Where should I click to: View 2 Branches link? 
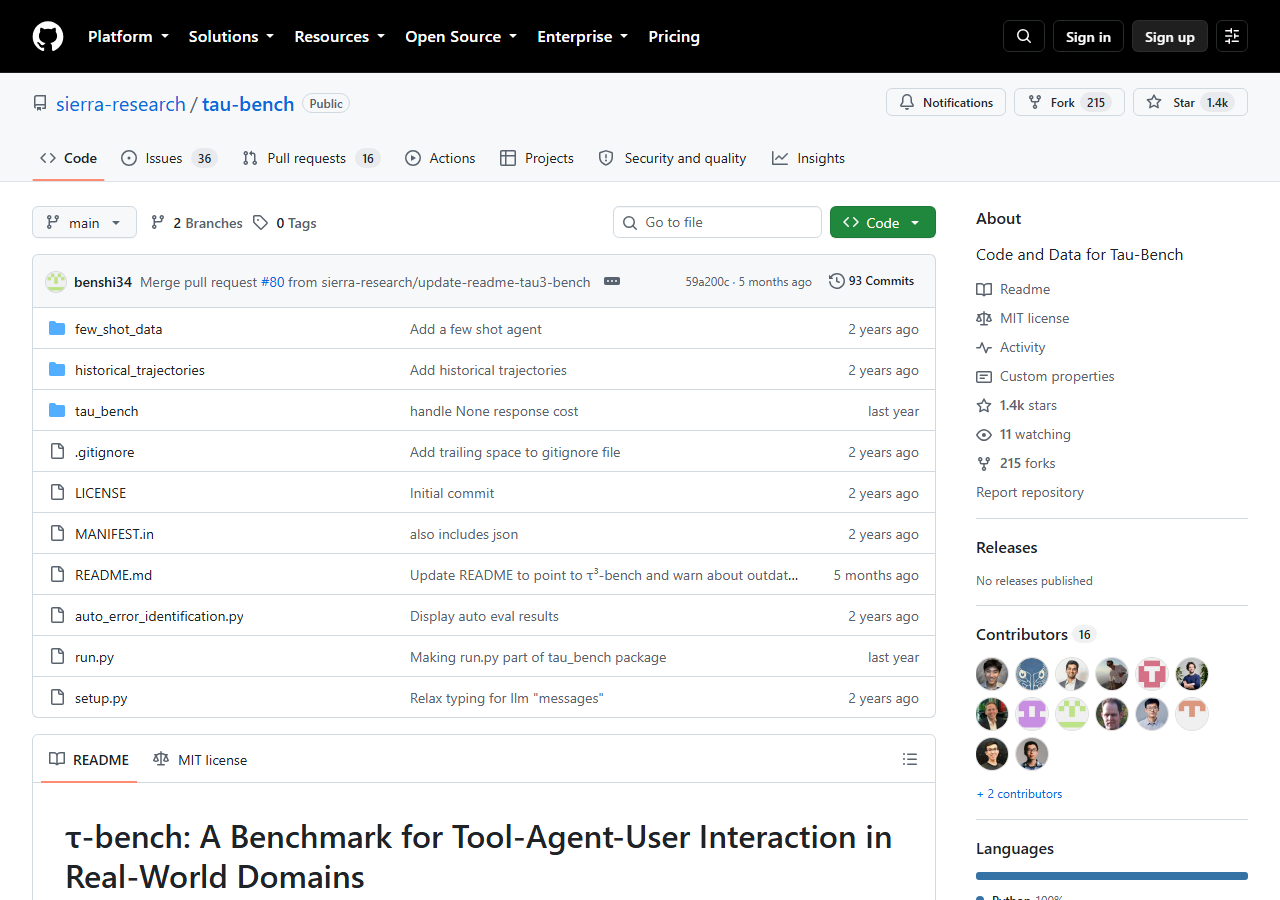(196, 223)
